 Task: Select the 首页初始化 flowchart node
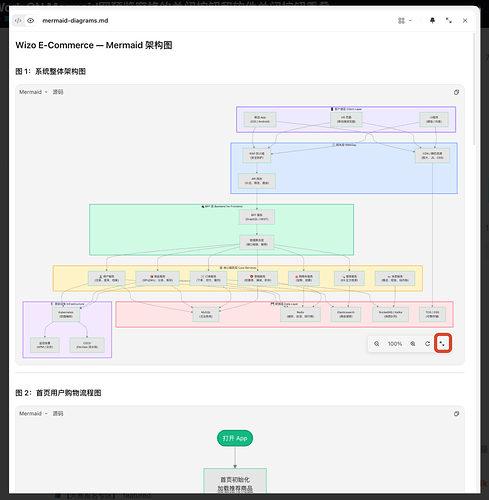coord(235,481)
